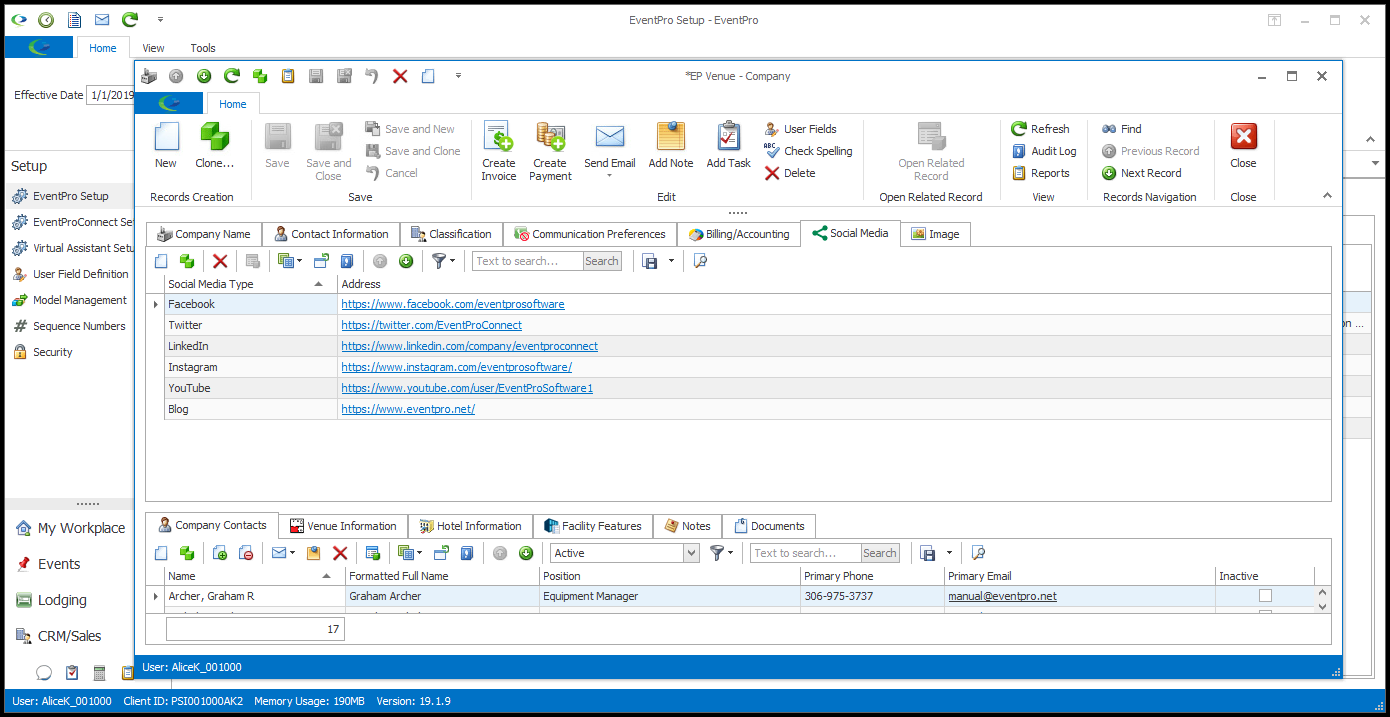This screenshot has width=1390, height=717.
Task: Click the Social Media search text field
Action: [527, 261]
